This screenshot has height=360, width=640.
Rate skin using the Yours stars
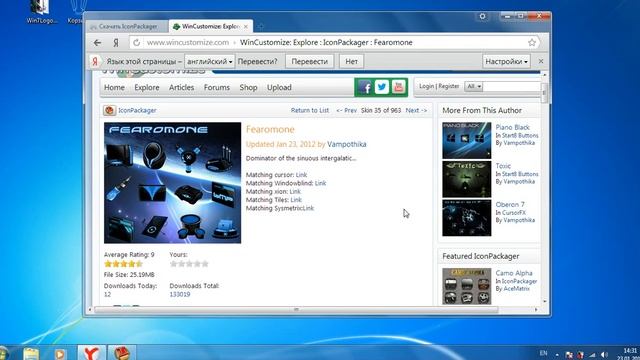189,264
